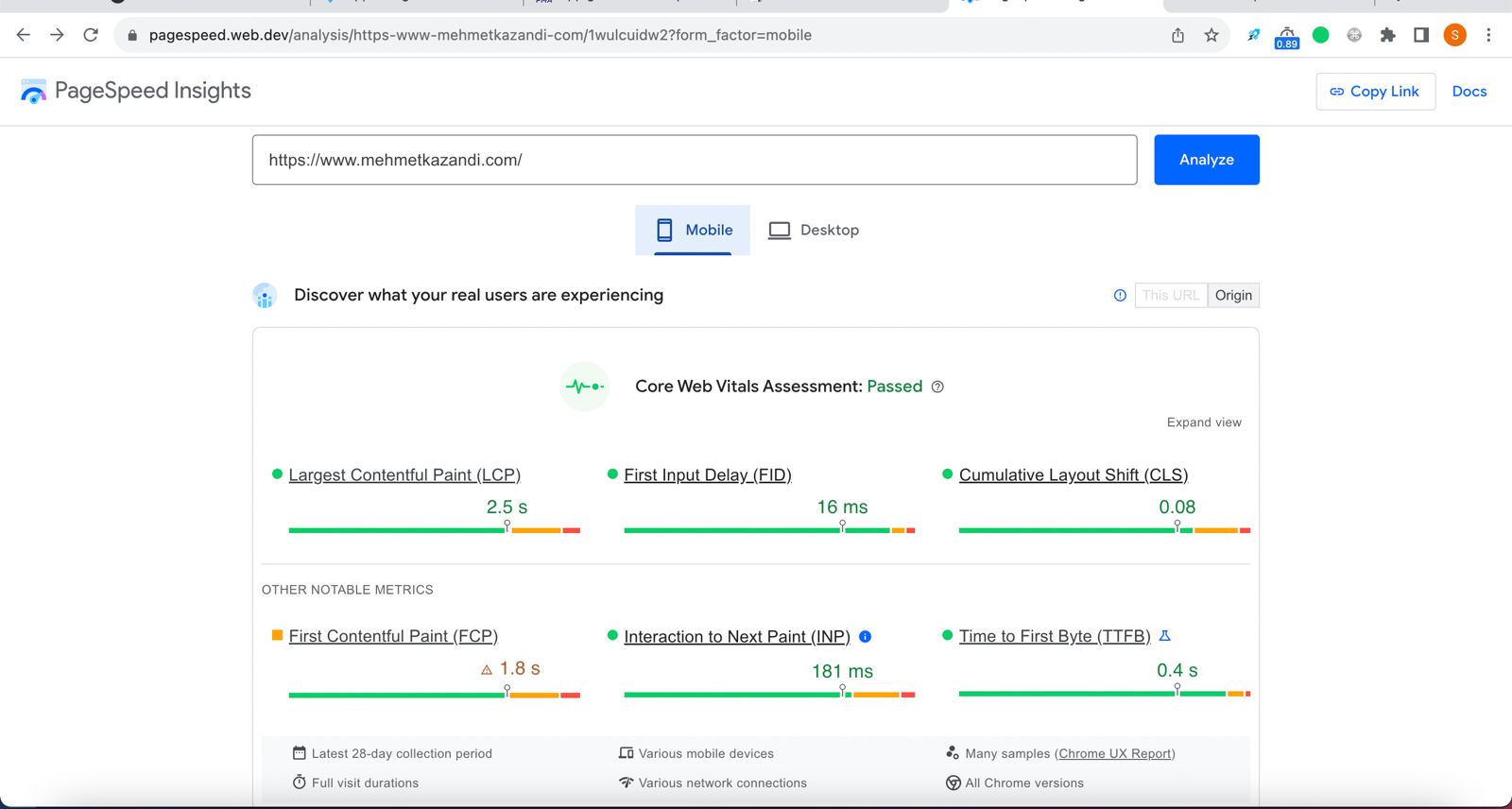Click the URL input field
Image resolution: width=1512 pixels, height=809 pixels.
click(x=694, y=160)
